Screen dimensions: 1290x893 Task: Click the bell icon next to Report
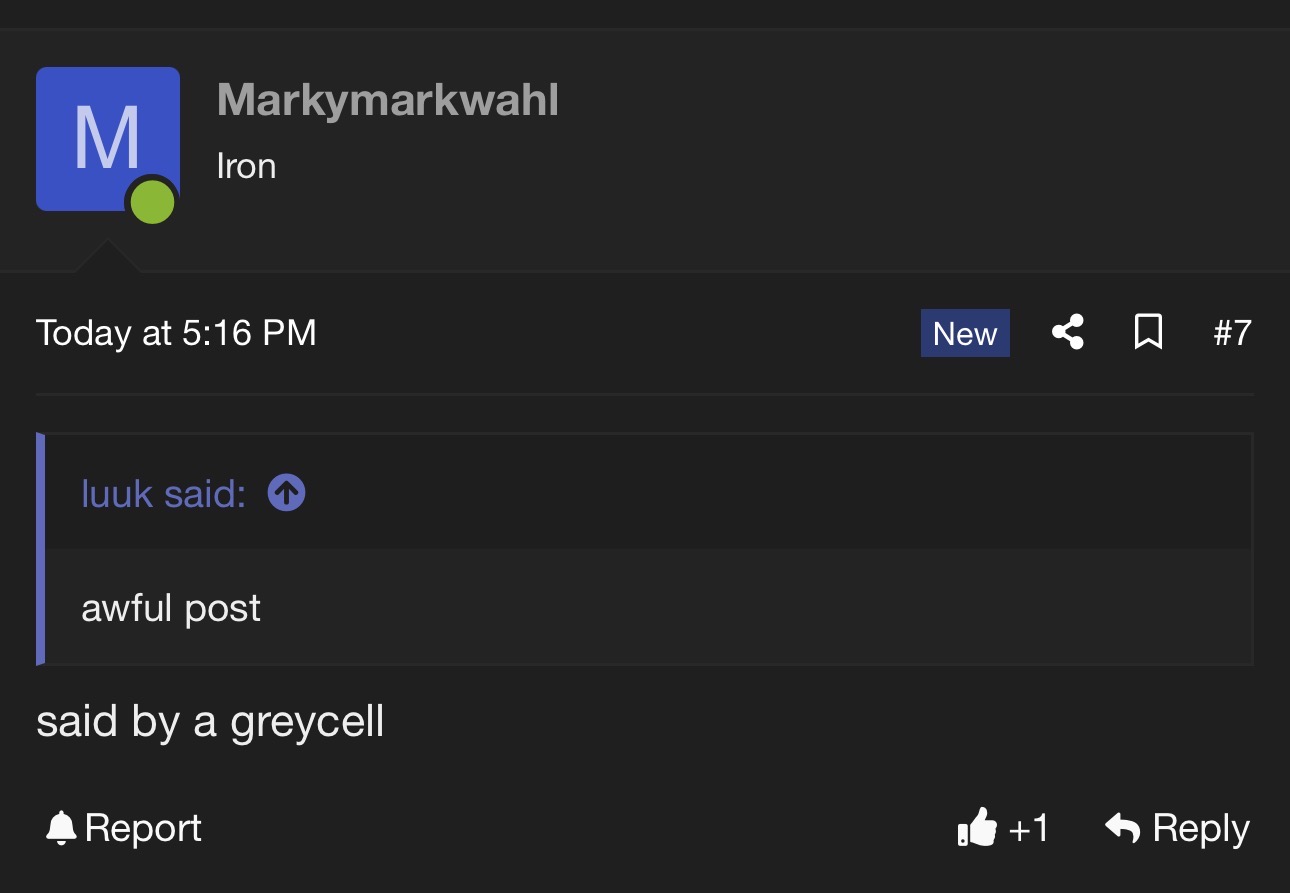coord(61,828)
